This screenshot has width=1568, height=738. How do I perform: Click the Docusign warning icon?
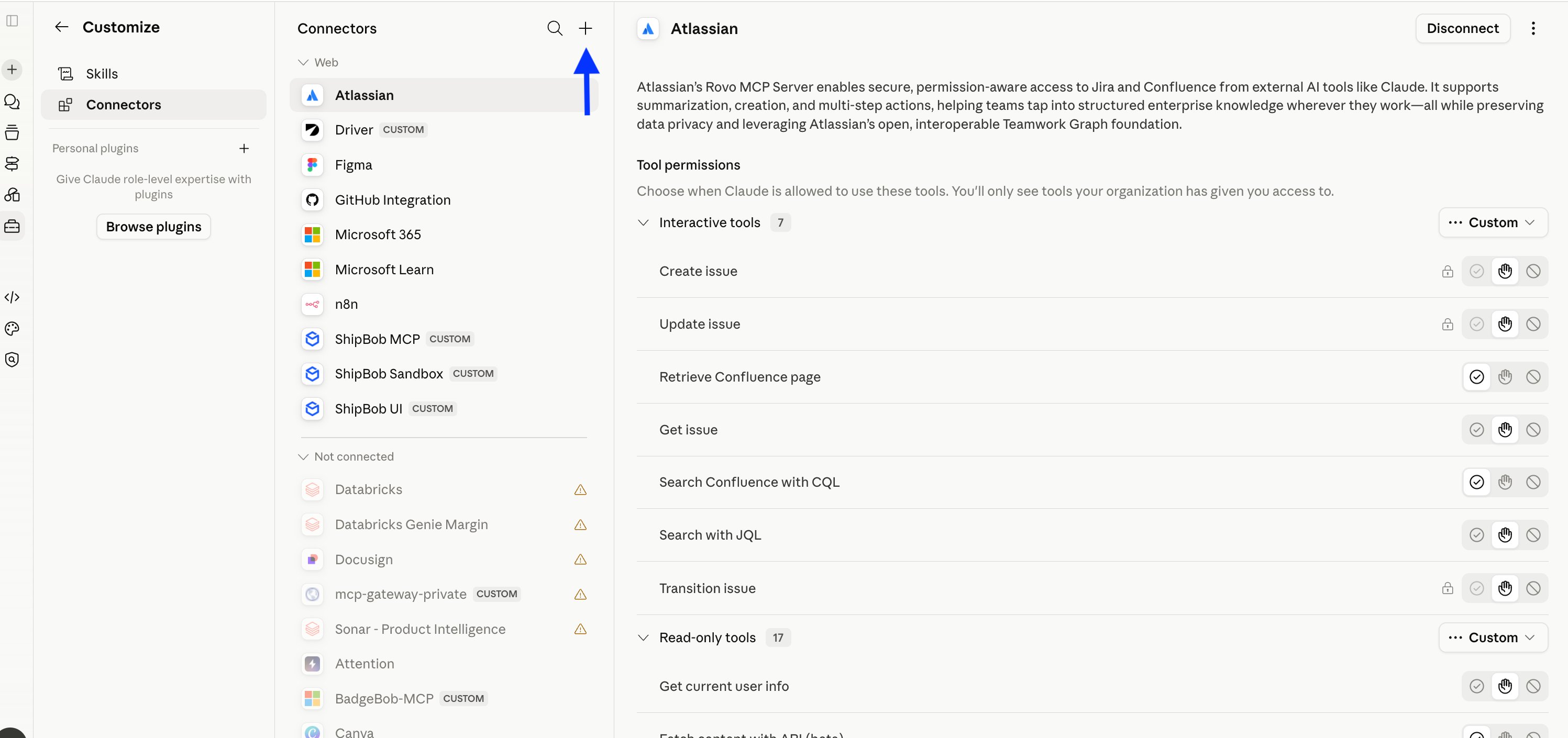click(581, 560)
